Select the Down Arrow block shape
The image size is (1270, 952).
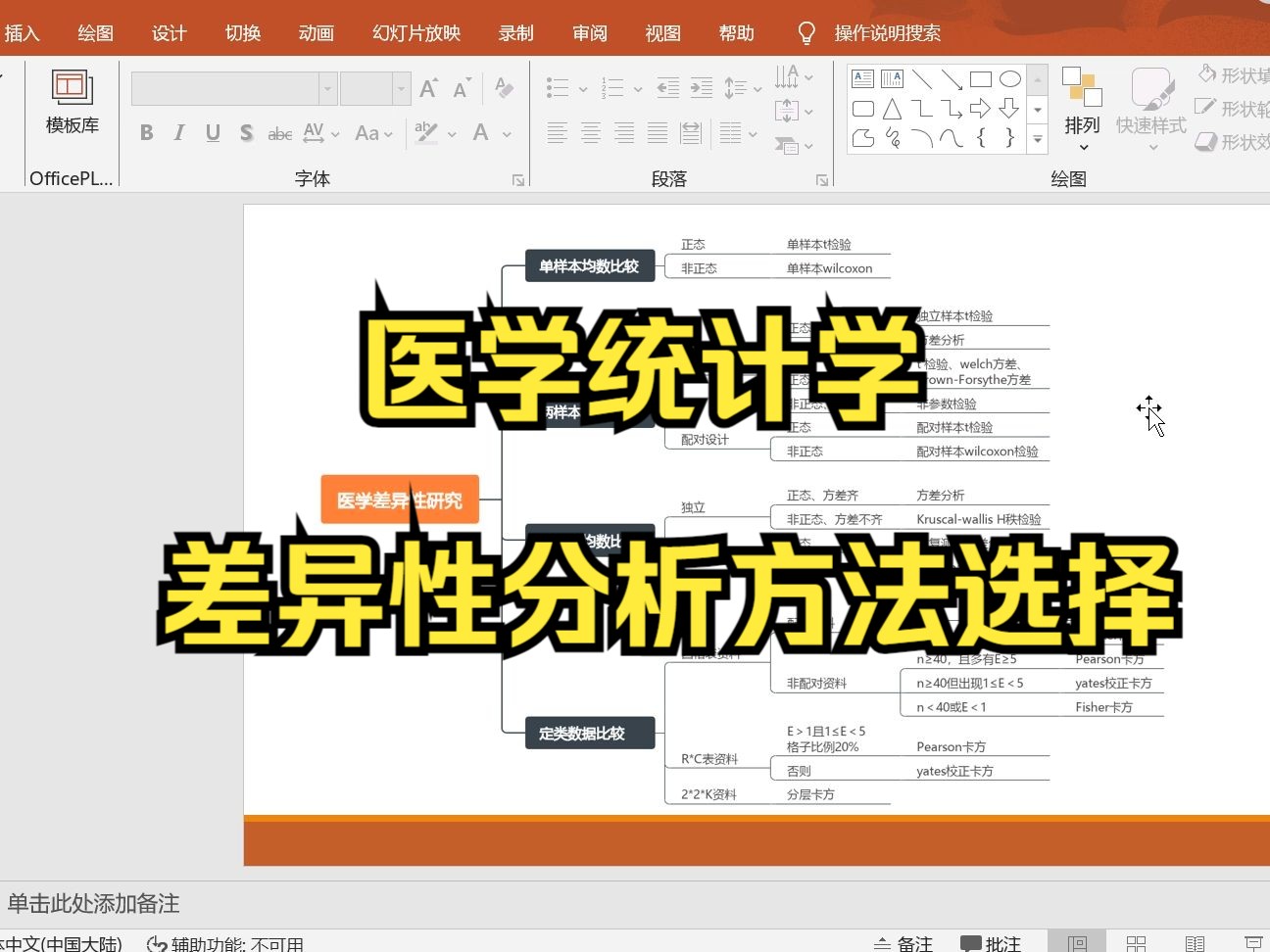coord(1010,109)
